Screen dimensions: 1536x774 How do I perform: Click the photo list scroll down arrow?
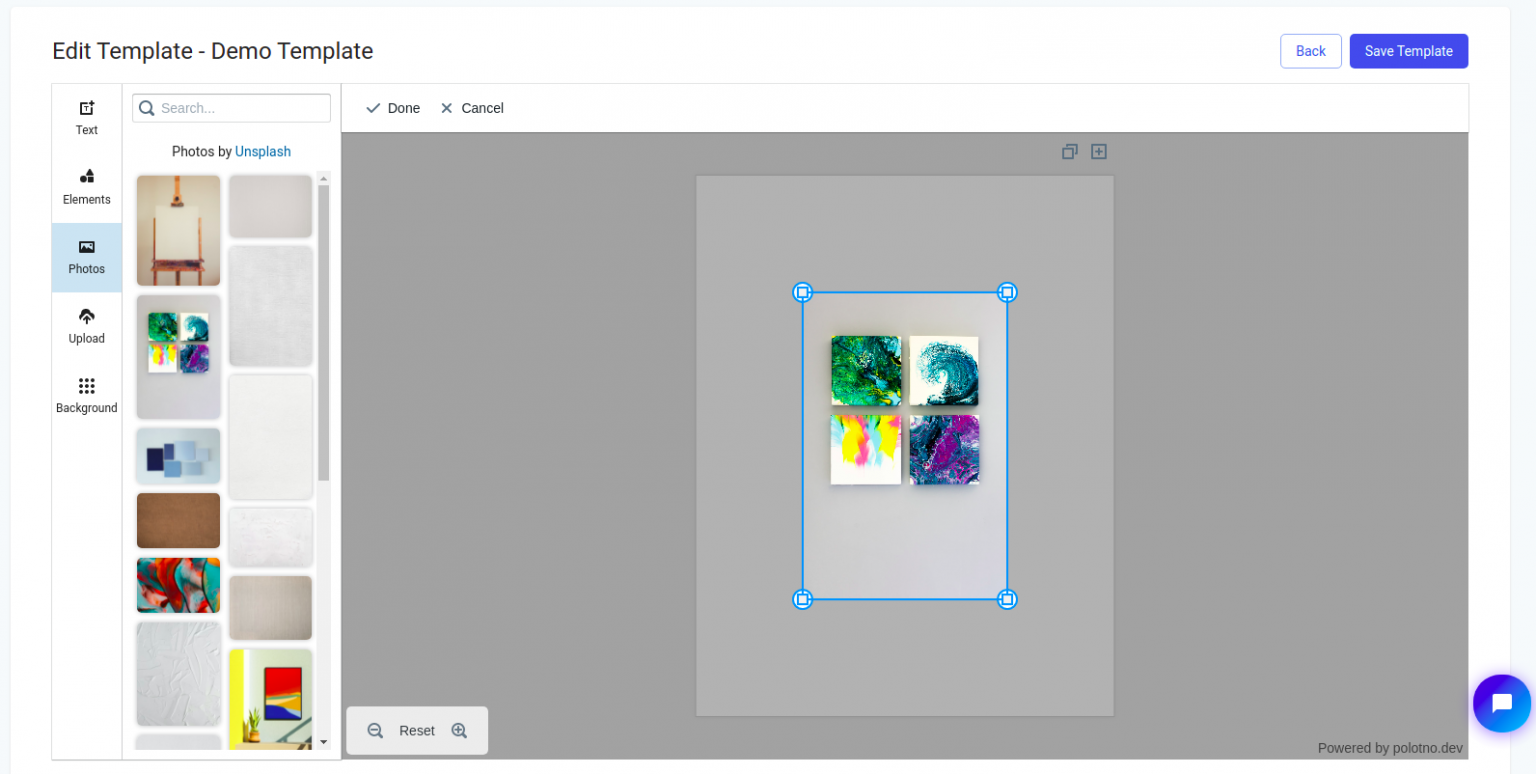pos(323,742)
